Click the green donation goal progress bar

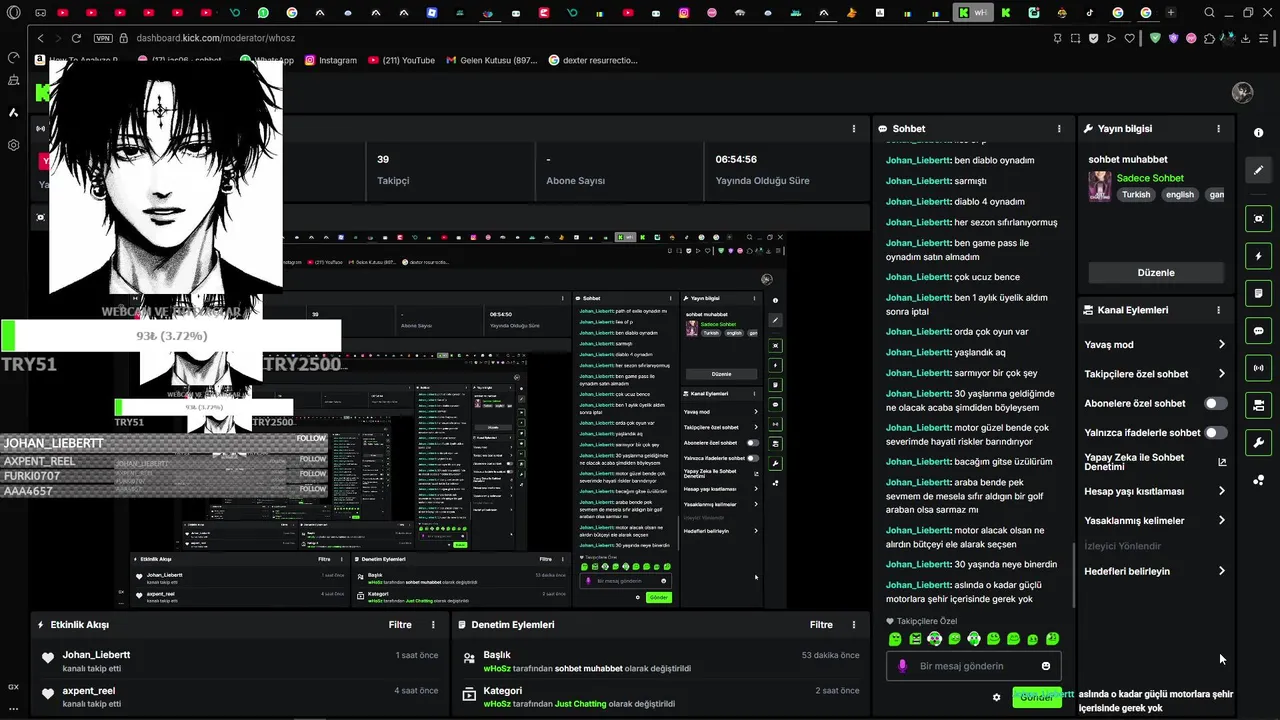pos(171,336)
